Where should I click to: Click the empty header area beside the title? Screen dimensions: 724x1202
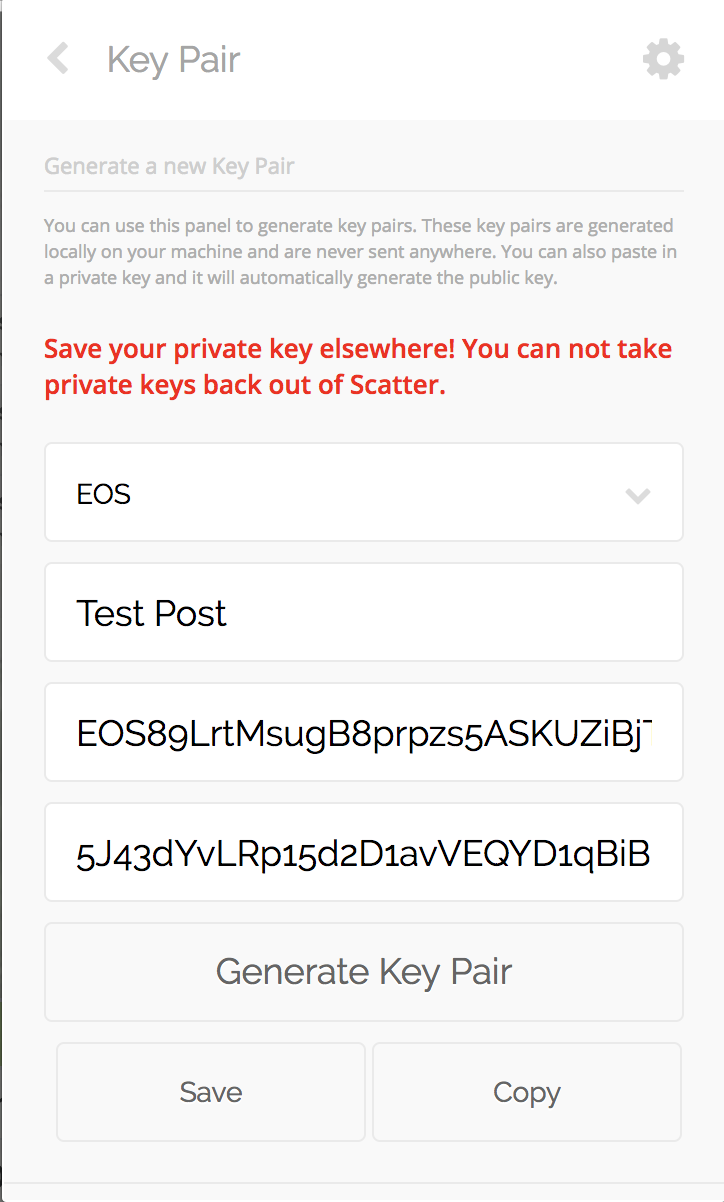click(x=440, y=60)
